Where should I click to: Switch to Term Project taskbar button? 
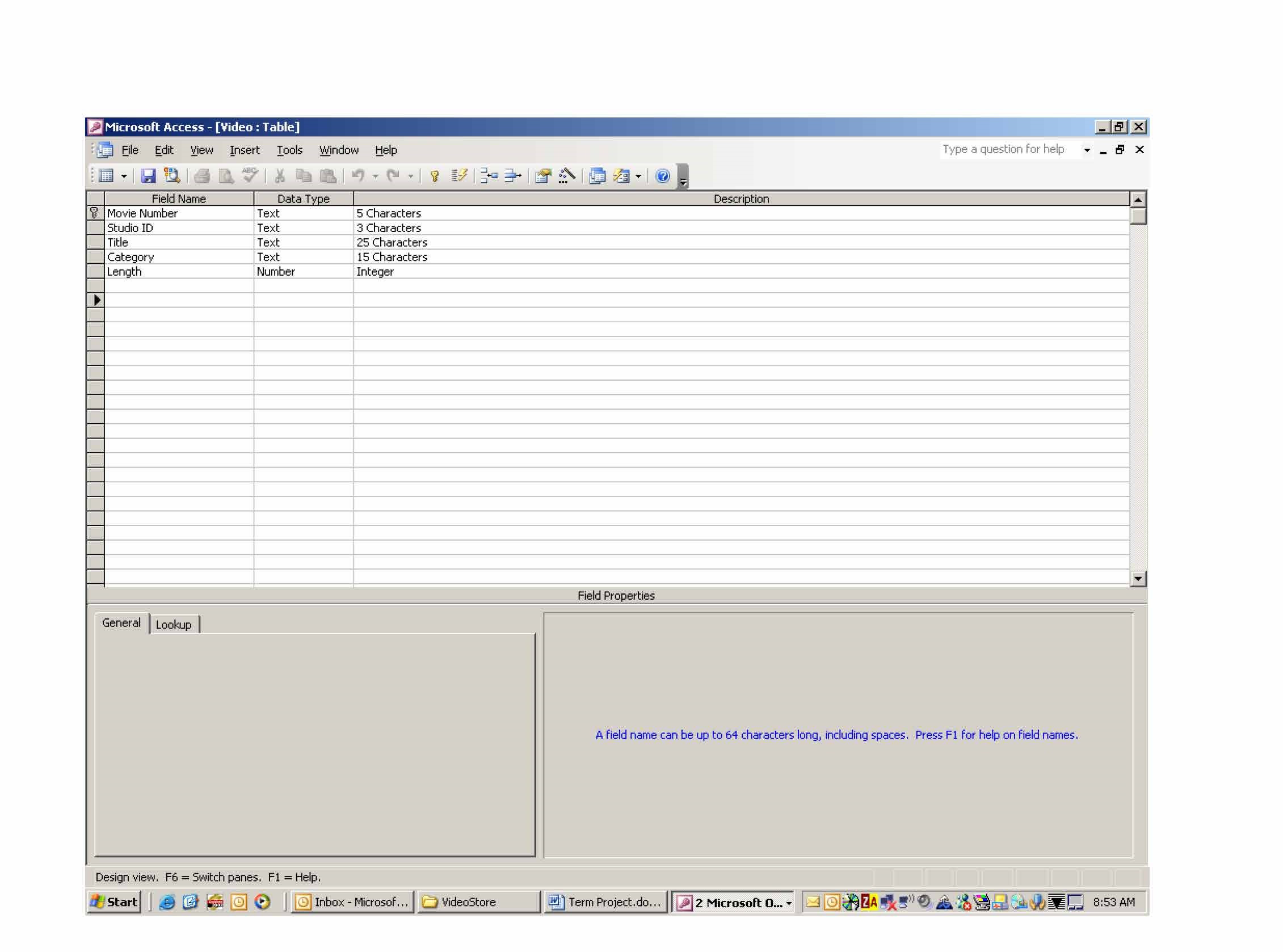click(605, 902)
